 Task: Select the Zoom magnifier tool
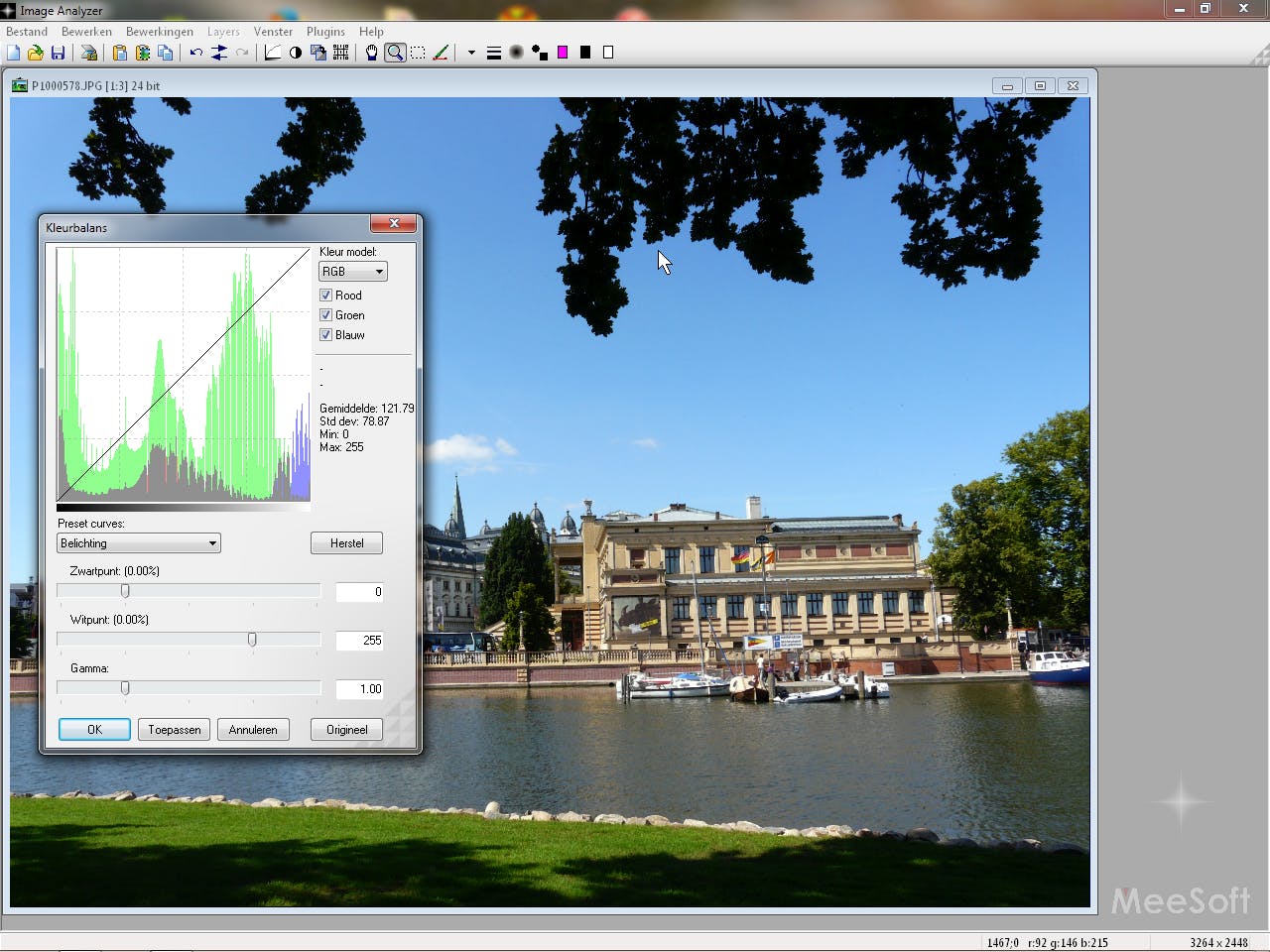(394, 53)
